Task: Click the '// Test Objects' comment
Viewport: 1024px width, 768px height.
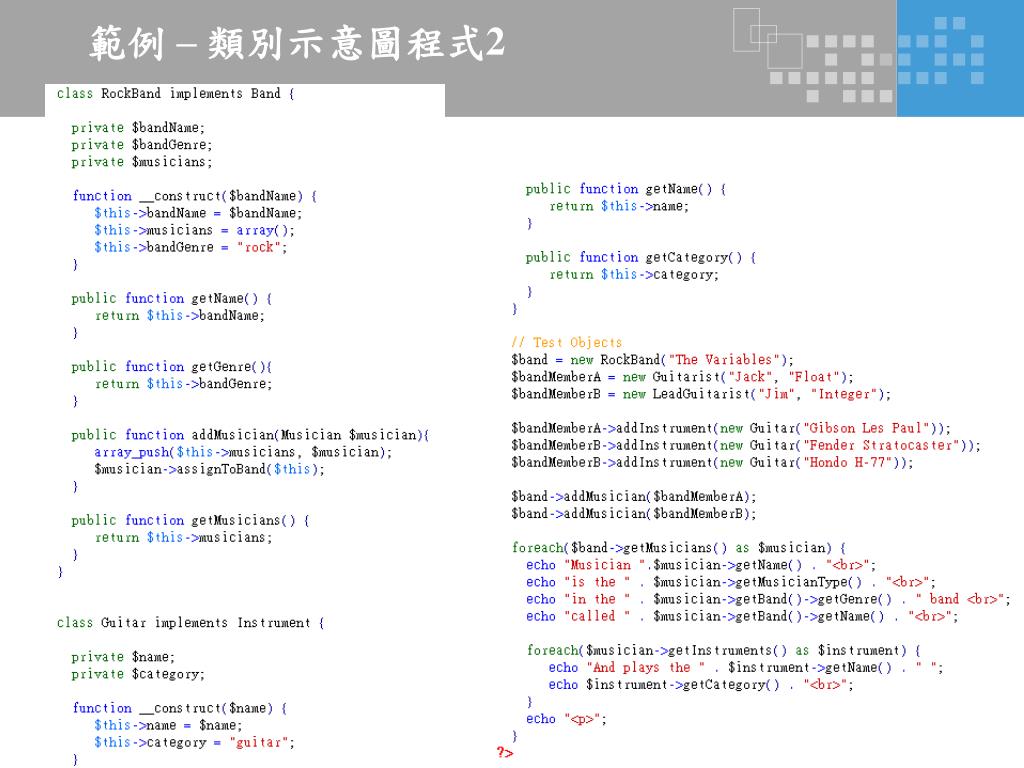Action: click(567, 343)
